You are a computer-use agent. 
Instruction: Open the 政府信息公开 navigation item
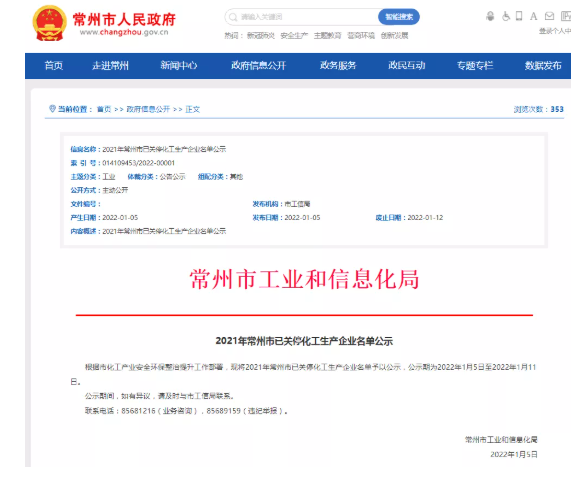258,66
